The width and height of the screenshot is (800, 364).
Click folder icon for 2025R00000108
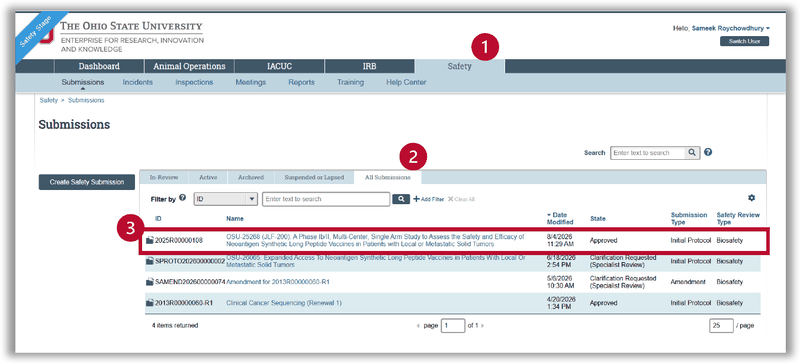(x=149, y=240)
